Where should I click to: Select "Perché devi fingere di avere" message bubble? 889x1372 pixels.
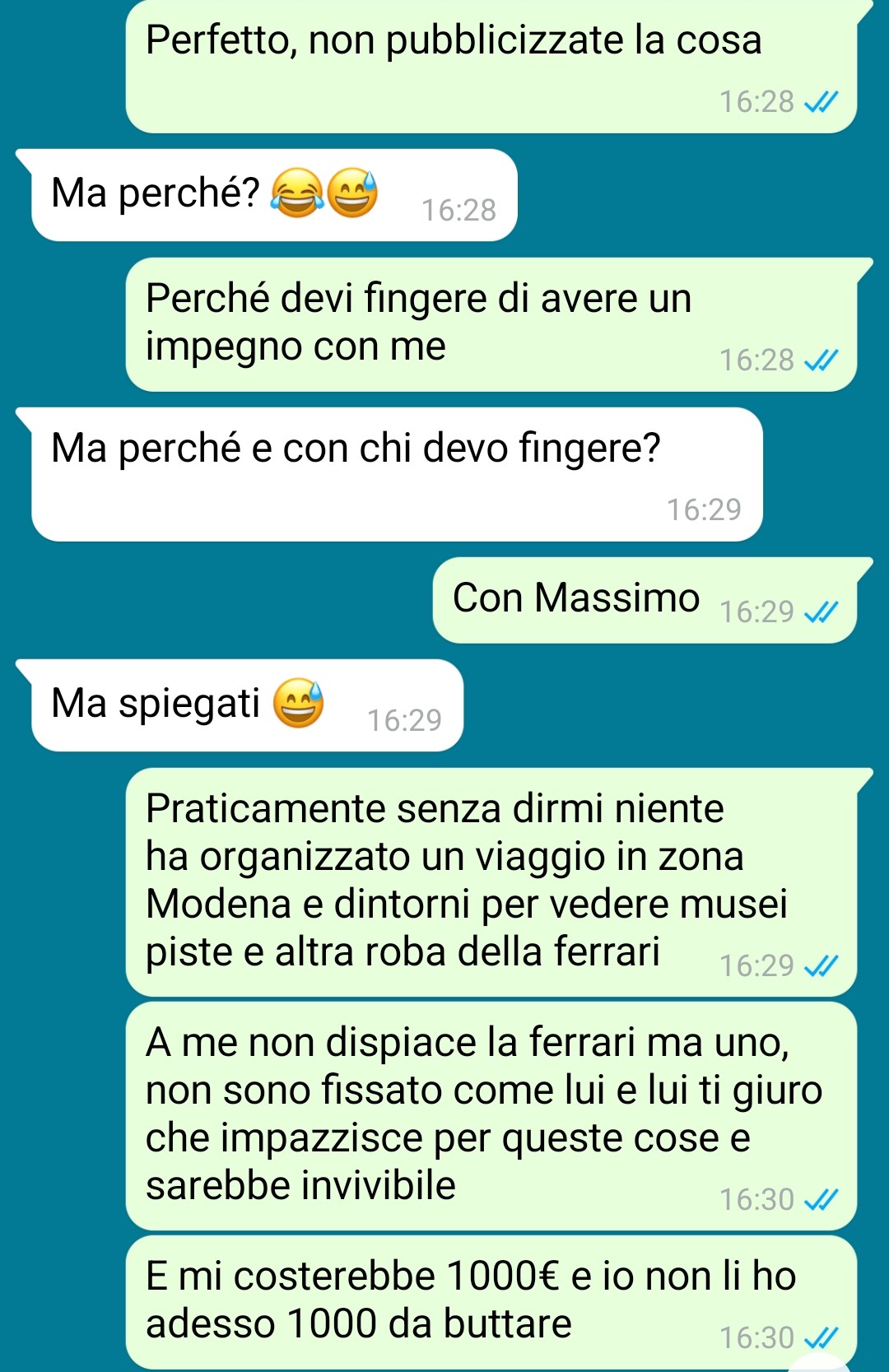tap(491, 325)
